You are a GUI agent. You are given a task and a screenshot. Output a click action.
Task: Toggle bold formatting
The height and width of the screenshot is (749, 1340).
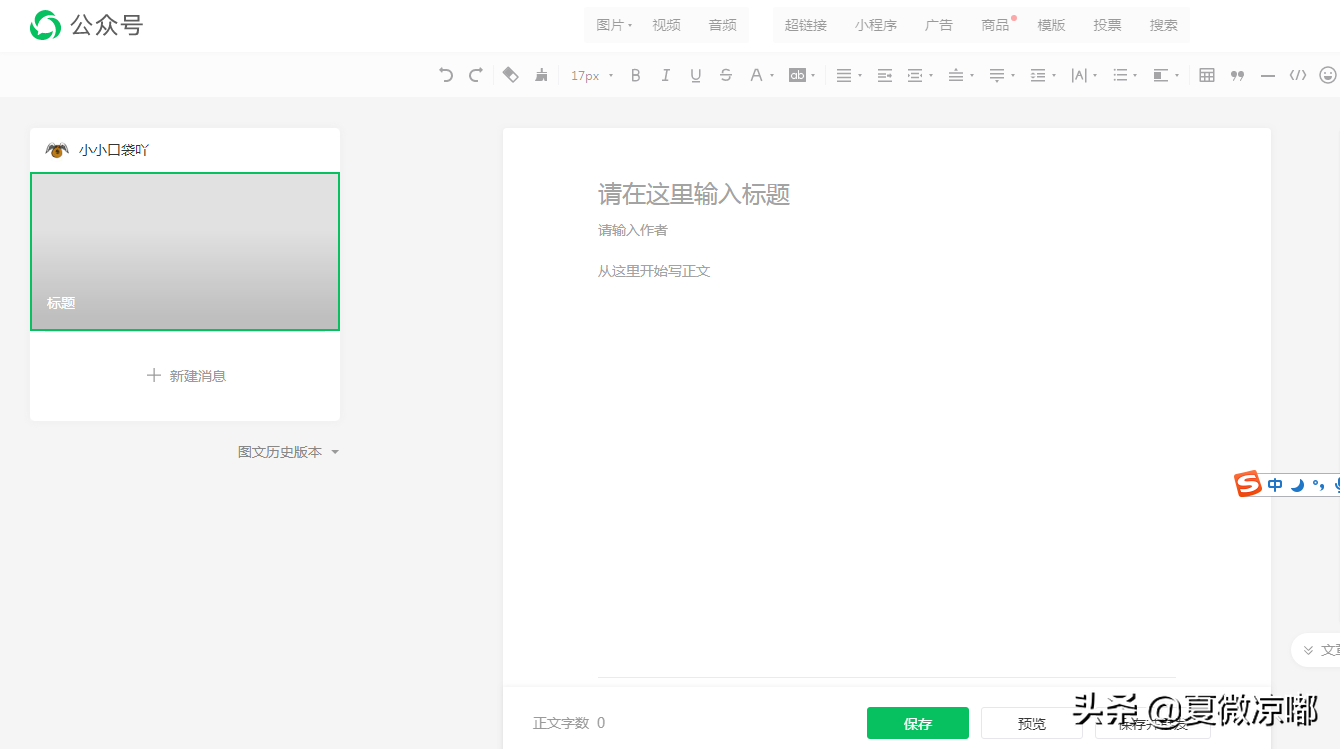pos(635,74)
